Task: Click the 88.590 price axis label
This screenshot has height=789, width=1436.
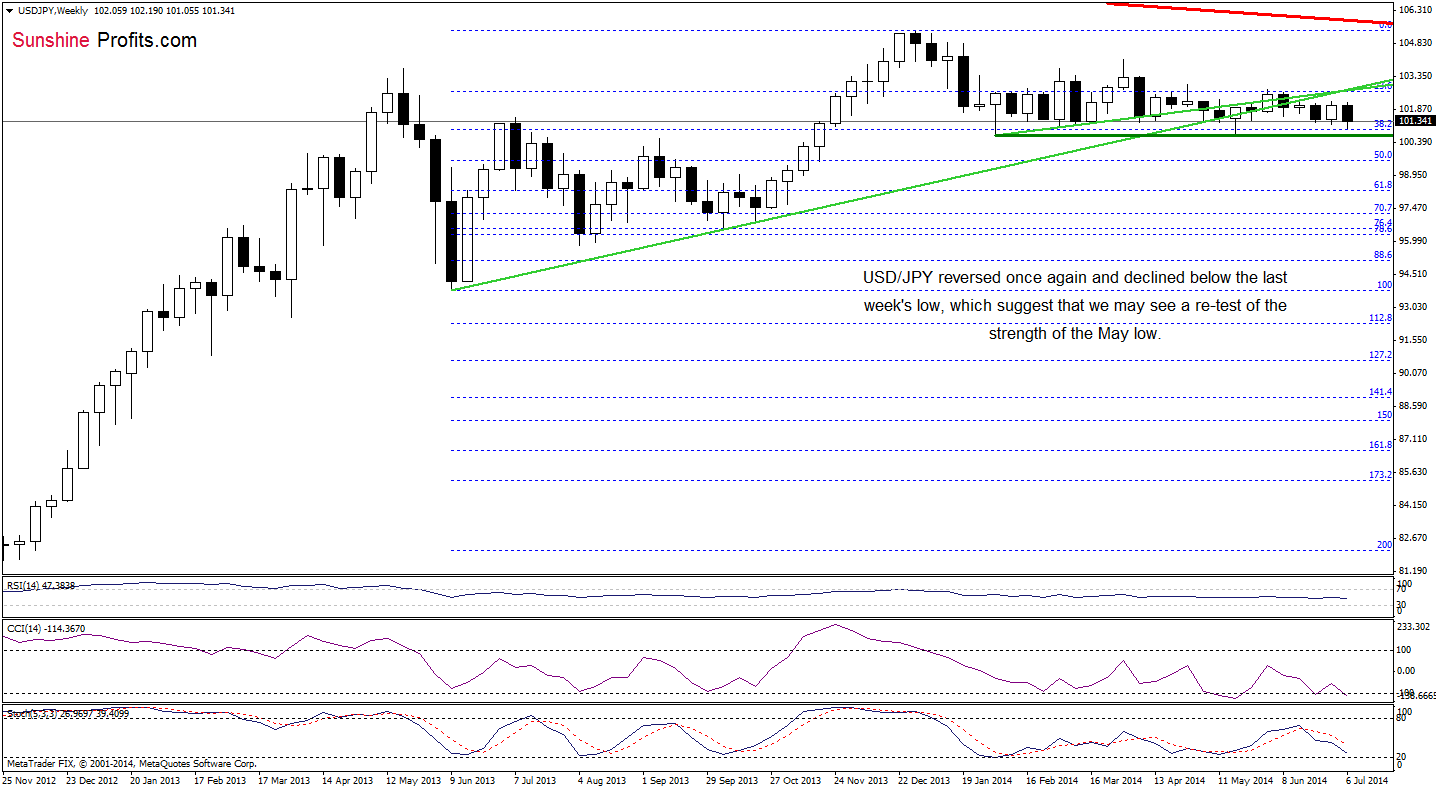Action: 1415,406
